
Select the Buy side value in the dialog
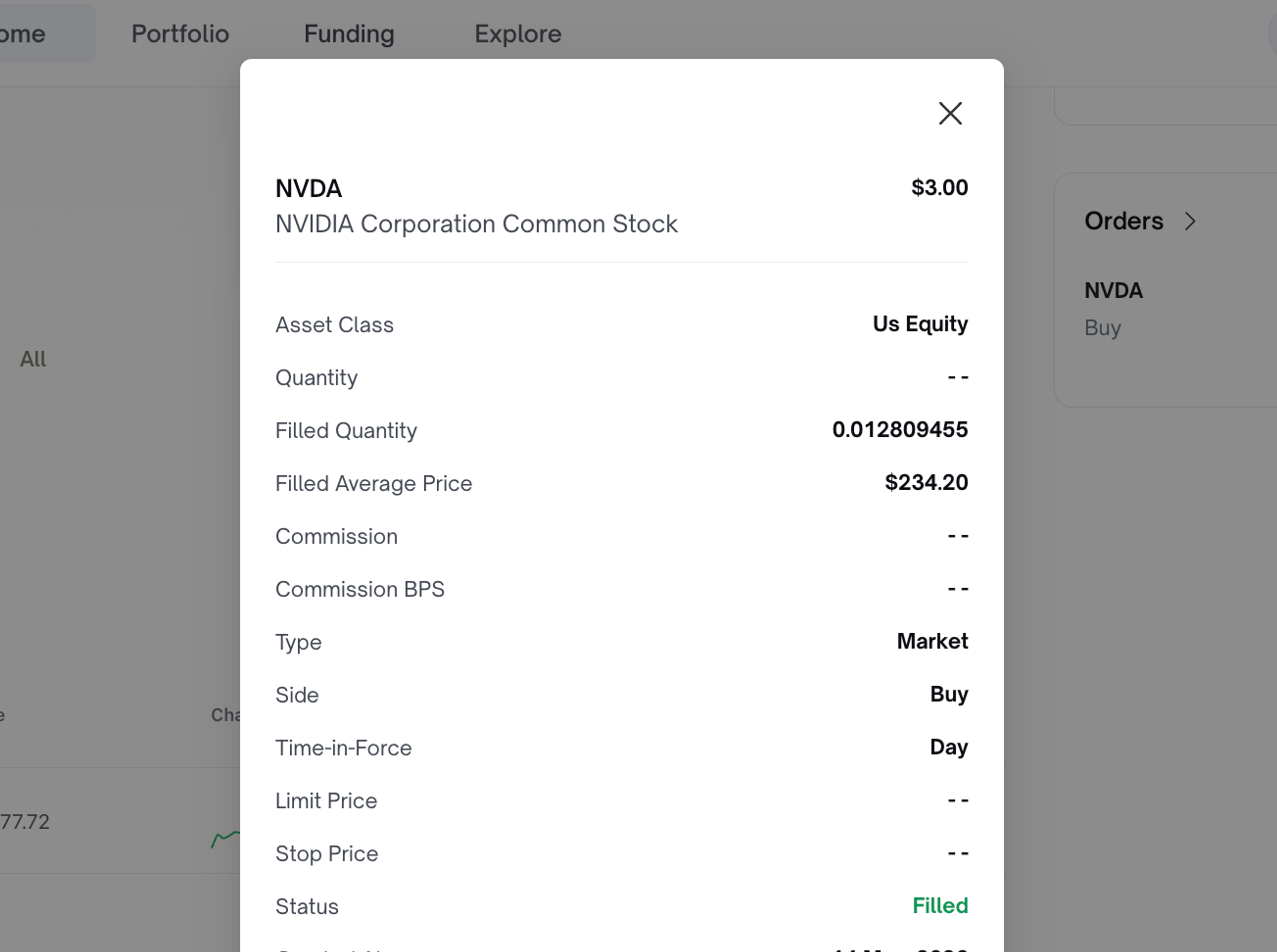point(949,695)
